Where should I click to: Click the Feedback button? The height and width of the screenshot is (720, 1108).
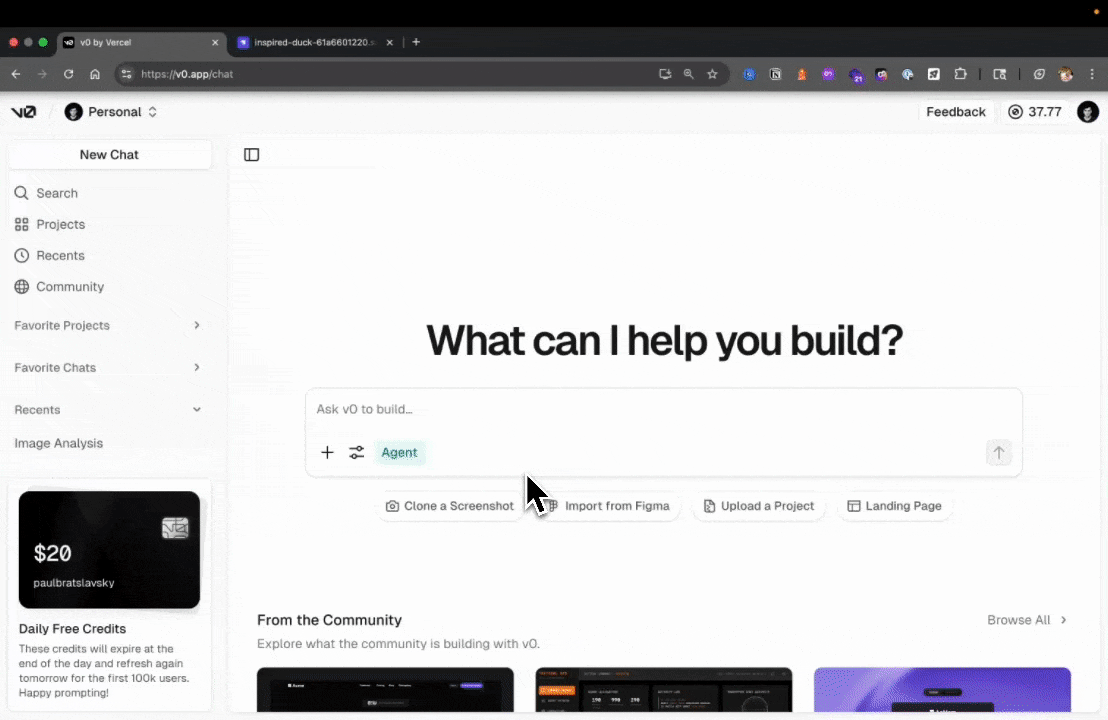(x=955, y=112)
